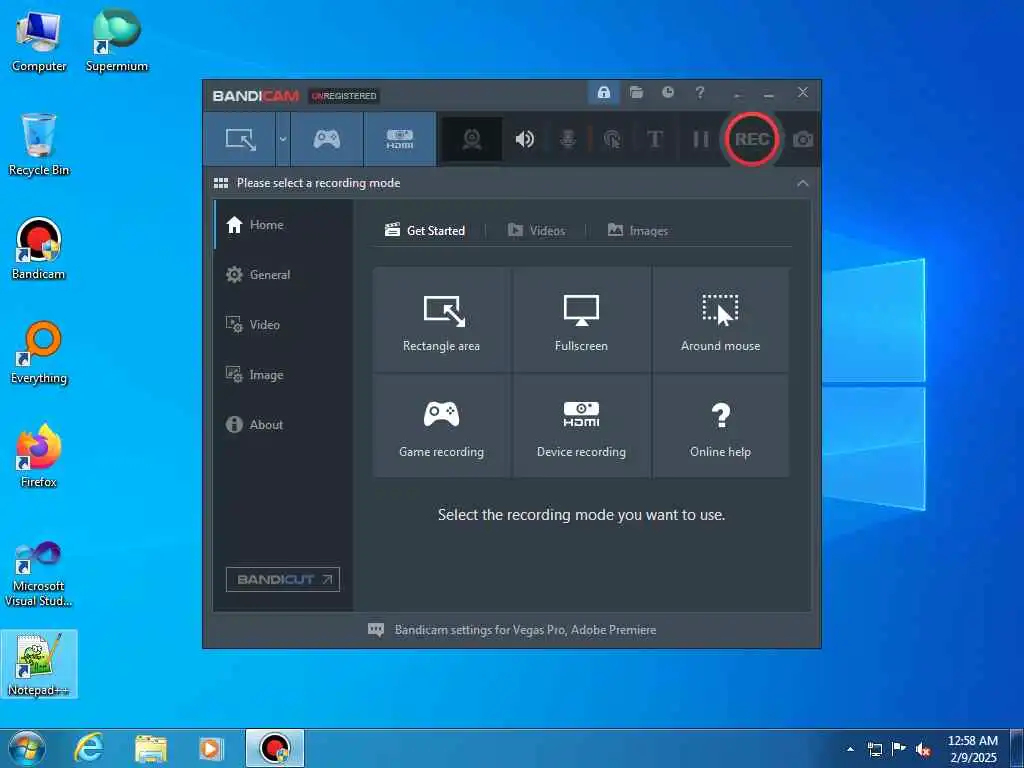Toggle the mouse click effect icon

point(612,139)
